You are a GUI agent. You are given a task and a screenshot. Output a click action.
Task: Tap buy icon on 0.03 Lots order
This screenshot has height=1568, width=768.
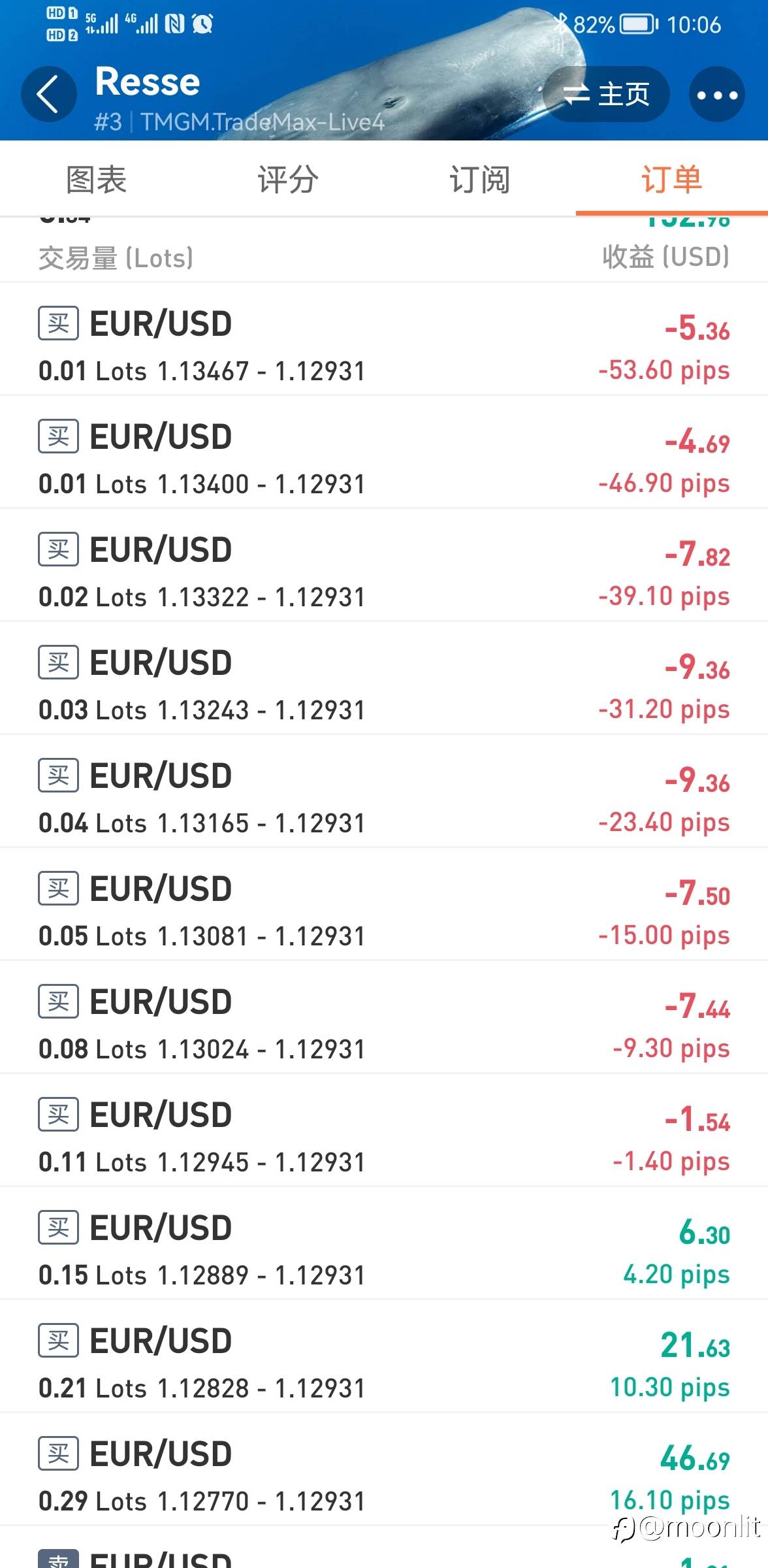click(x=59, y=662)
